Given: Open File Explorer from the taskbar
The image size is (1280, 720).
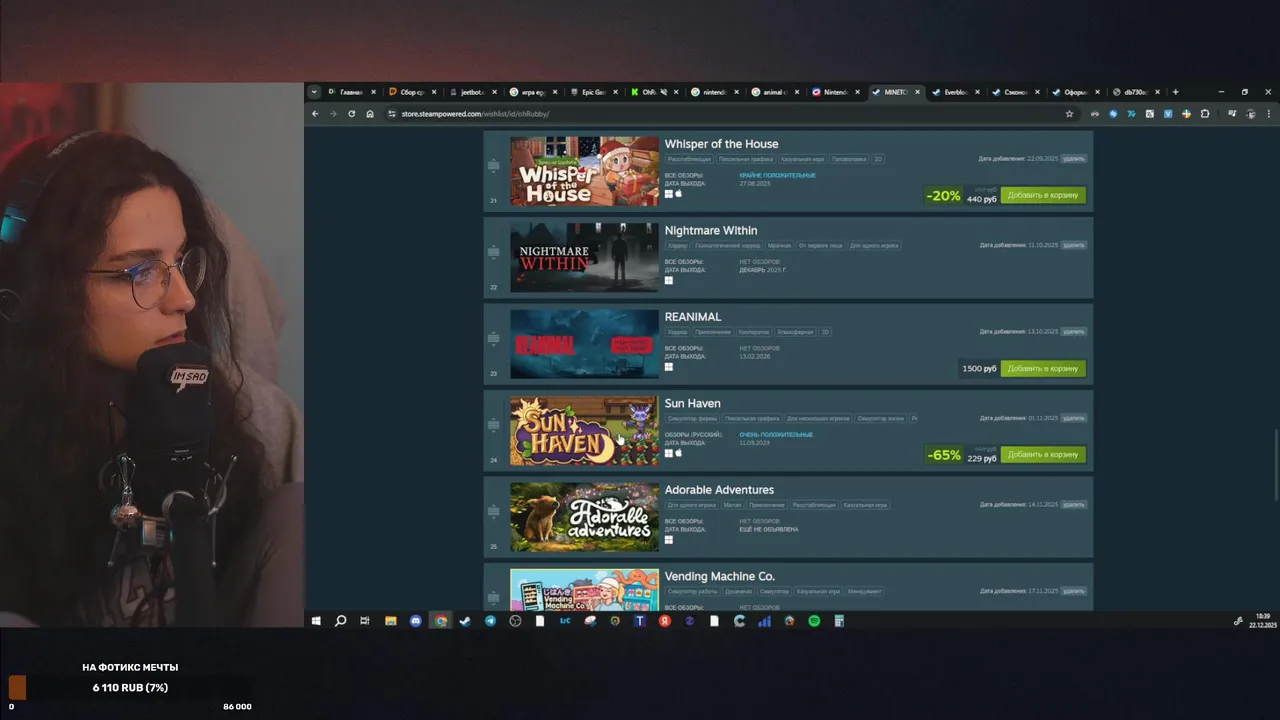Looking at the screenshot, I should point(390,621).
